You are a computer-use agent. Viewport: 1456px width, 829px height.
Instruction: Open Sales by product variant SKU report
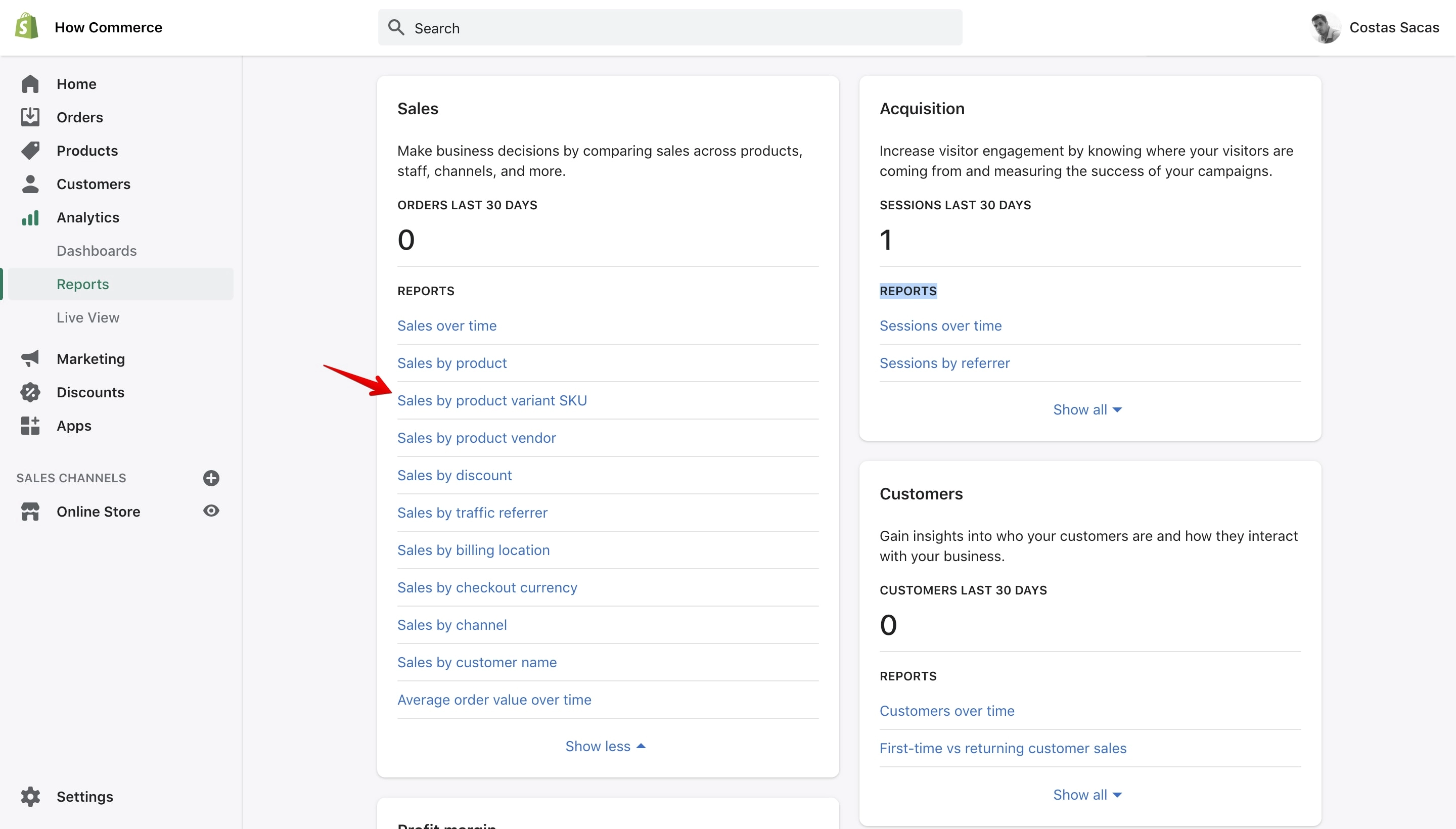(492, 400)
